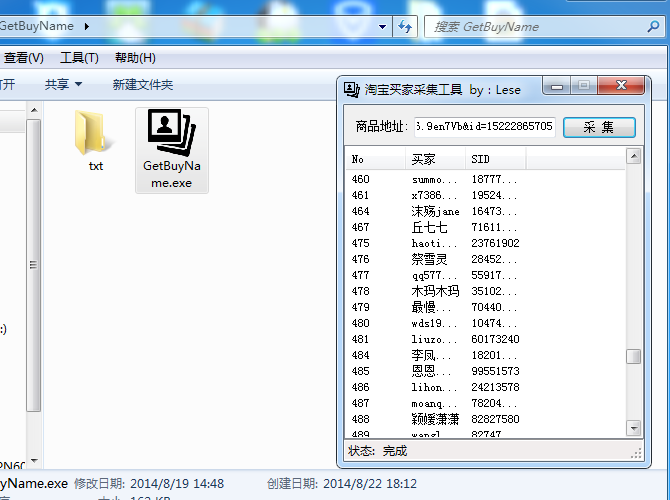Select the txt folder icon

coord(95,134)
